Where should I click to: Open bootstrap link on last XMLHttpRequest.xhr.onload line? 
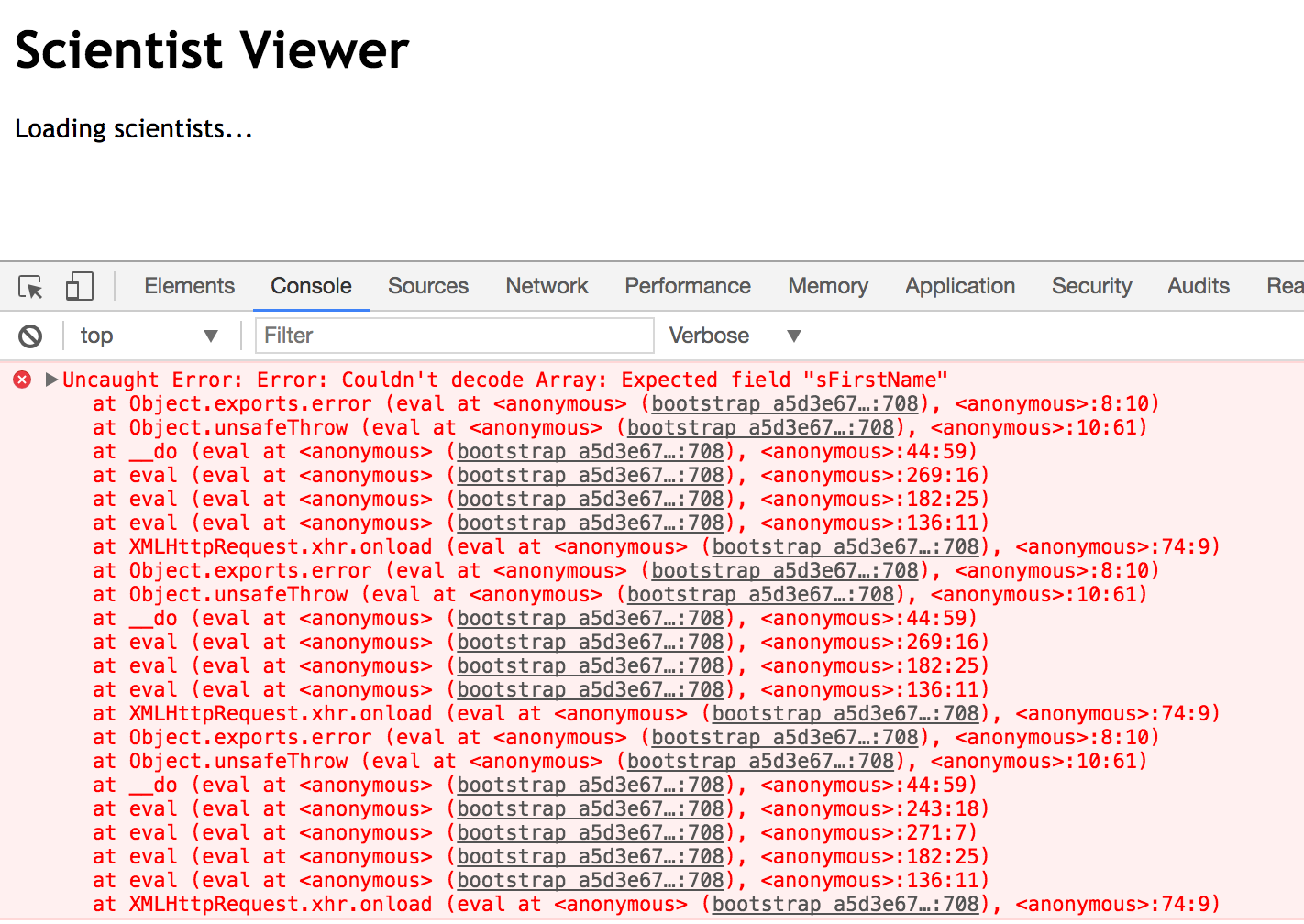[x=845, y=905]
